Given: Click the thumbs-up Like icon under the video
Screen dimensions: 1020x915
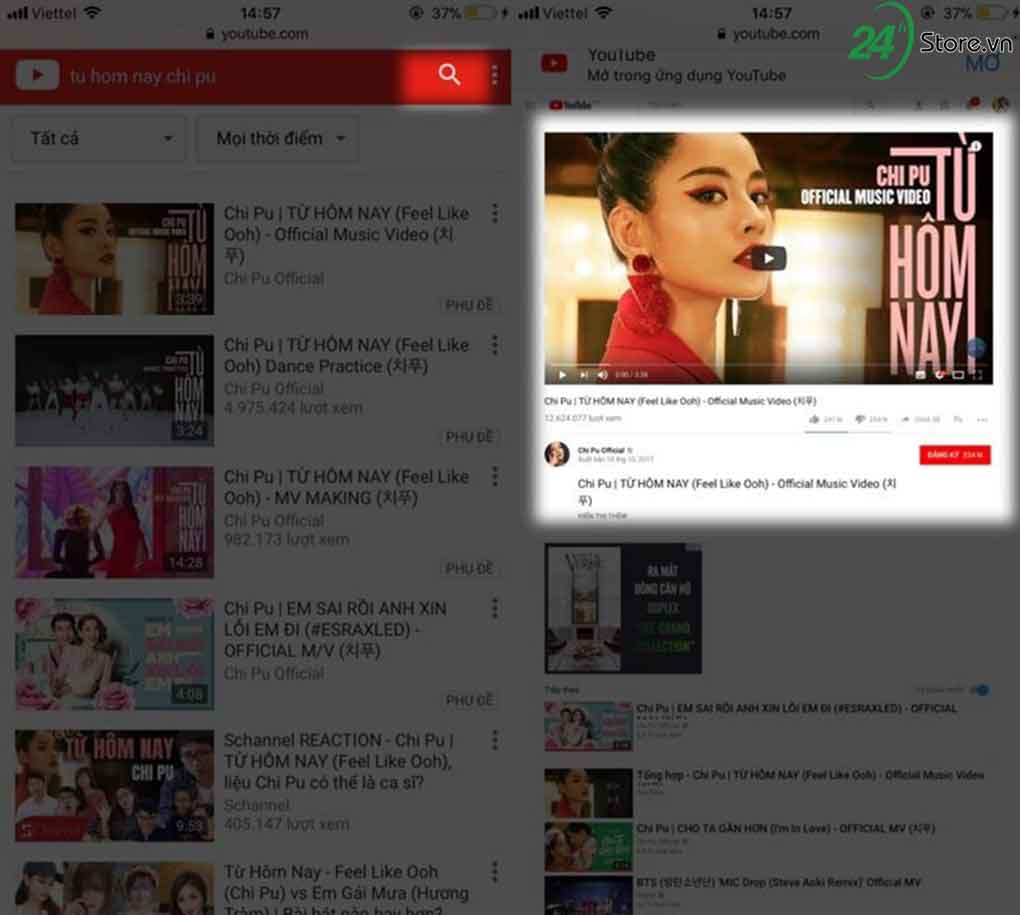Looking at the screenshot, I should point(814,419).
